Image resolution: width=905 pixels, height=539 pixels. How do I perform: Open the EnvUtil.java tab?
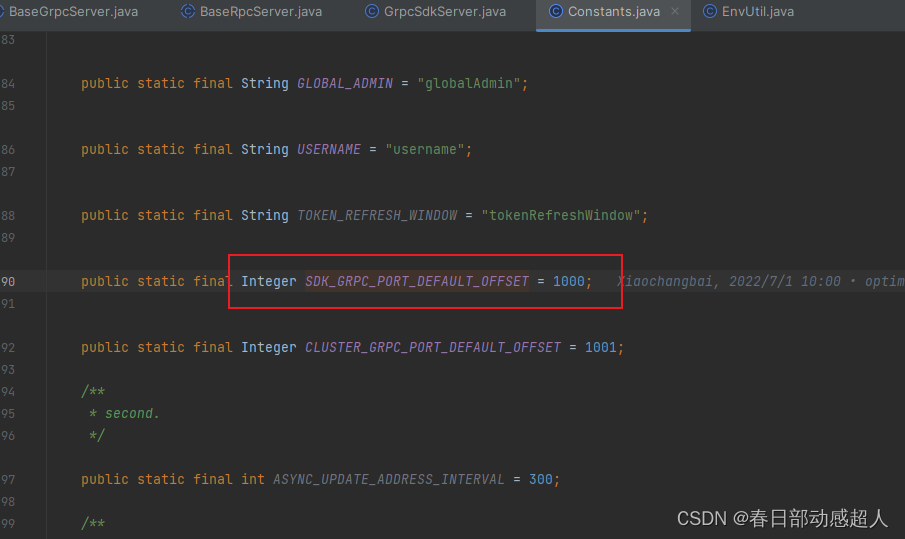[x=748, y=12]
